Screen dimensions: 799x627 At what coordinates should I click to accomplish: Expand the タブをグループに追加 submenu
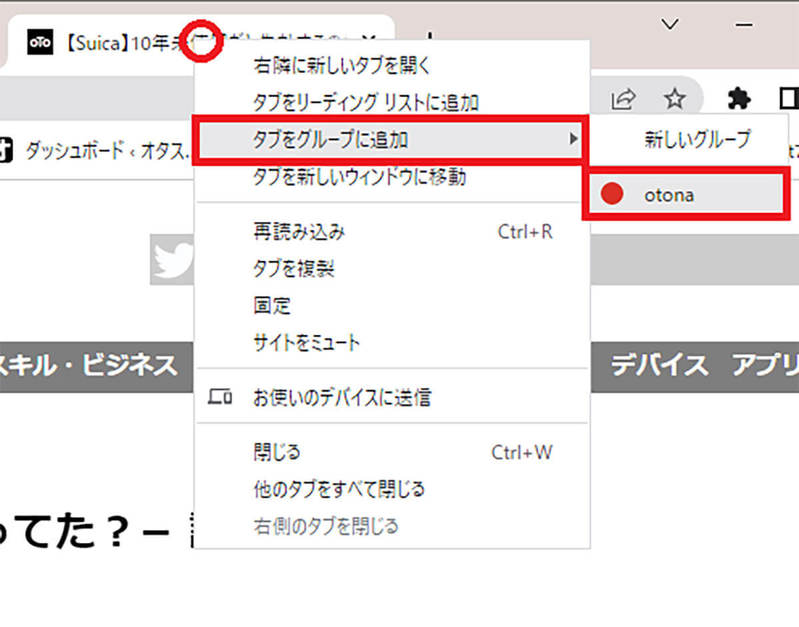(x=390, y=139)
